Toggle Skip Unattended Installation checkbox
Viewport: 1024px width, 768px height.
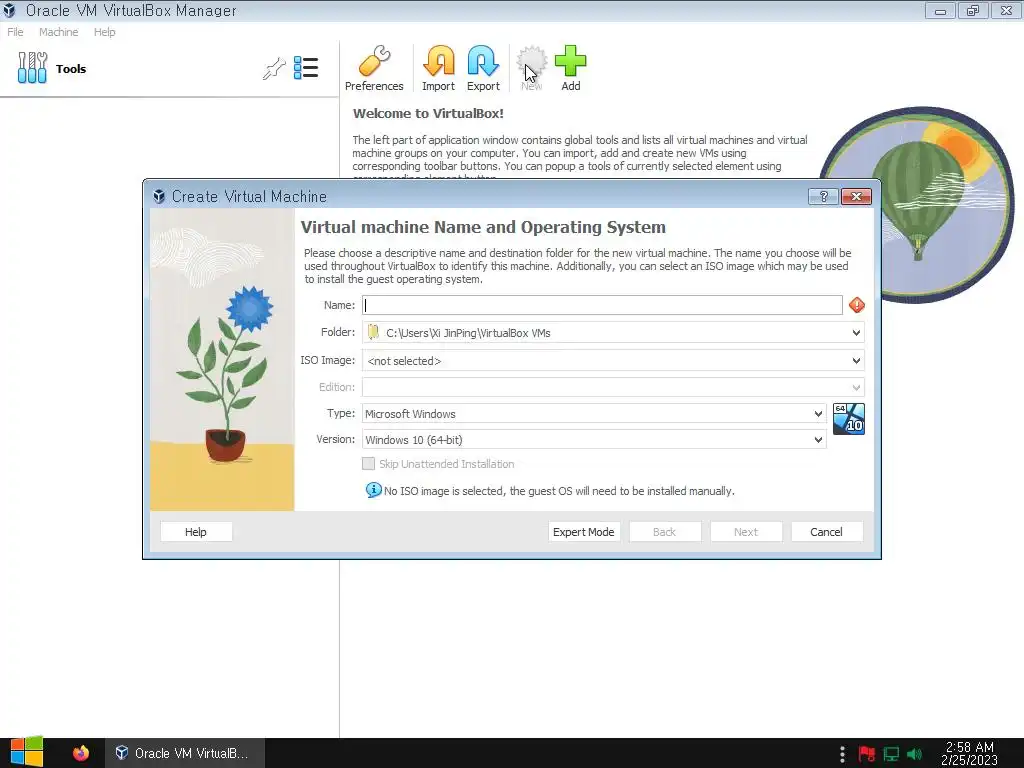368,464
